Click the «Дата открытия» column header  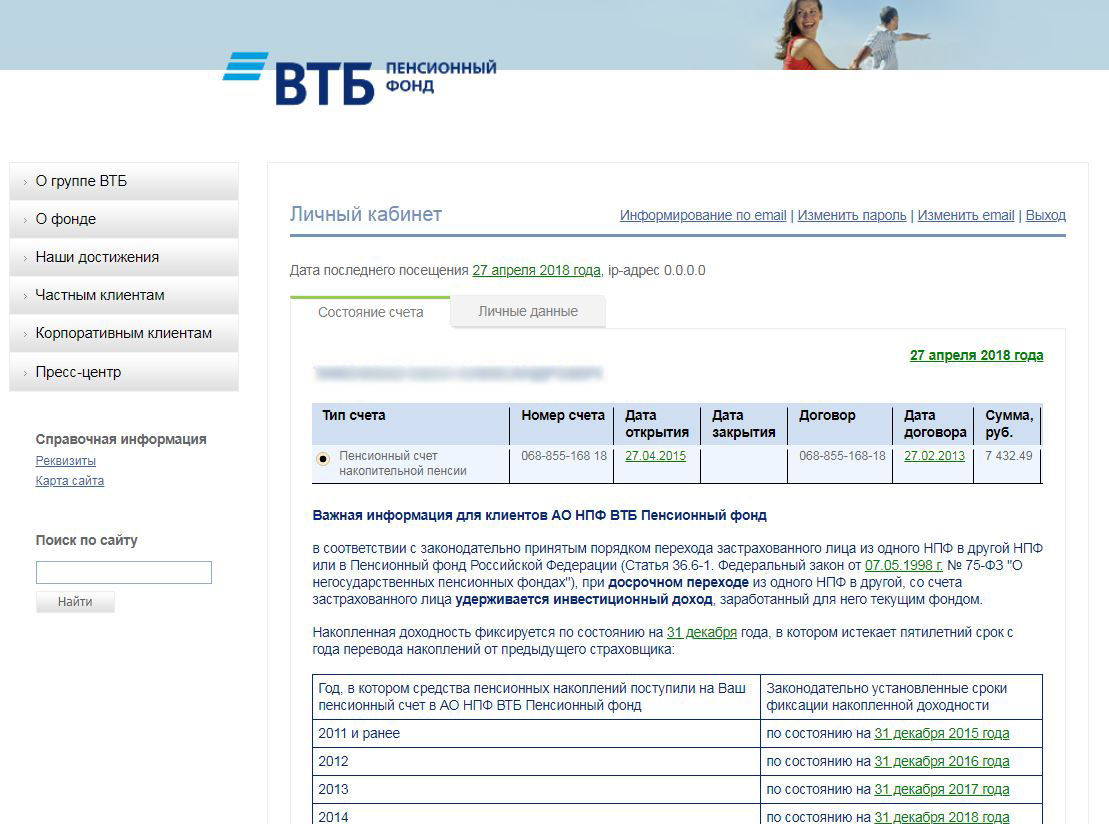click(x=656, y=424)
